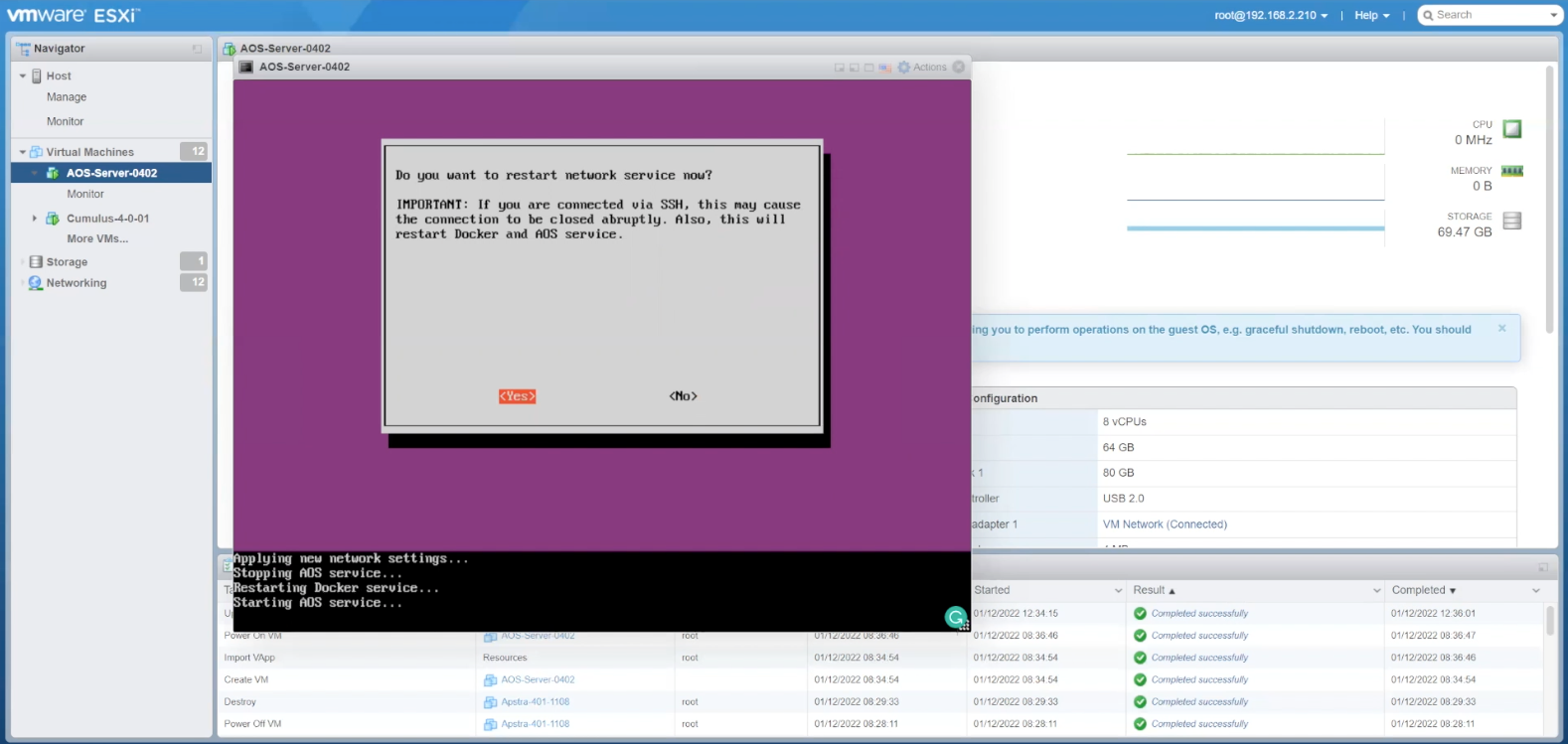Open the Started column dropdown arrow

[x=1119, y=591]
